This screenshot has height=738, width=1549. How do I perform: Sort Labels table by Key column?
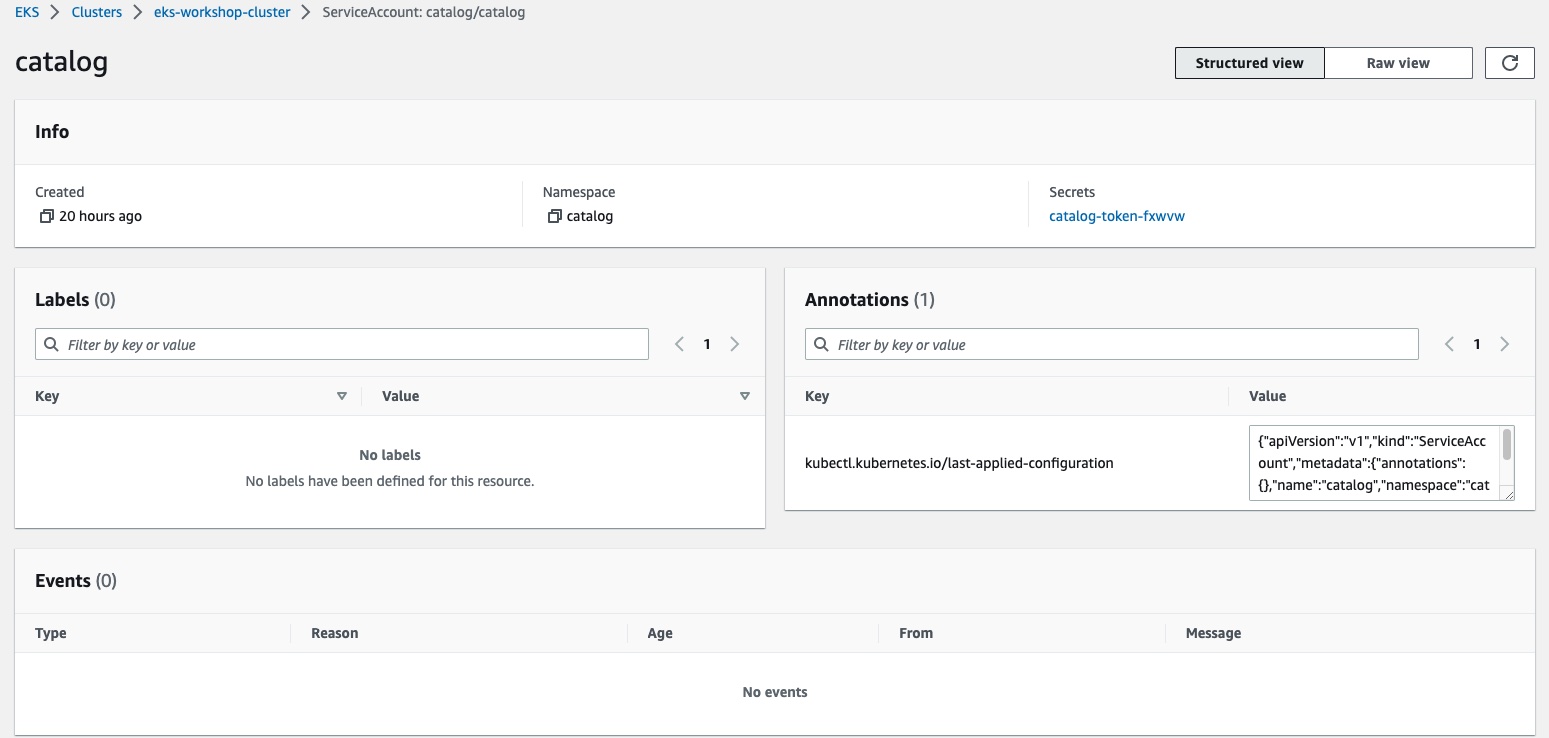[342, 396]
